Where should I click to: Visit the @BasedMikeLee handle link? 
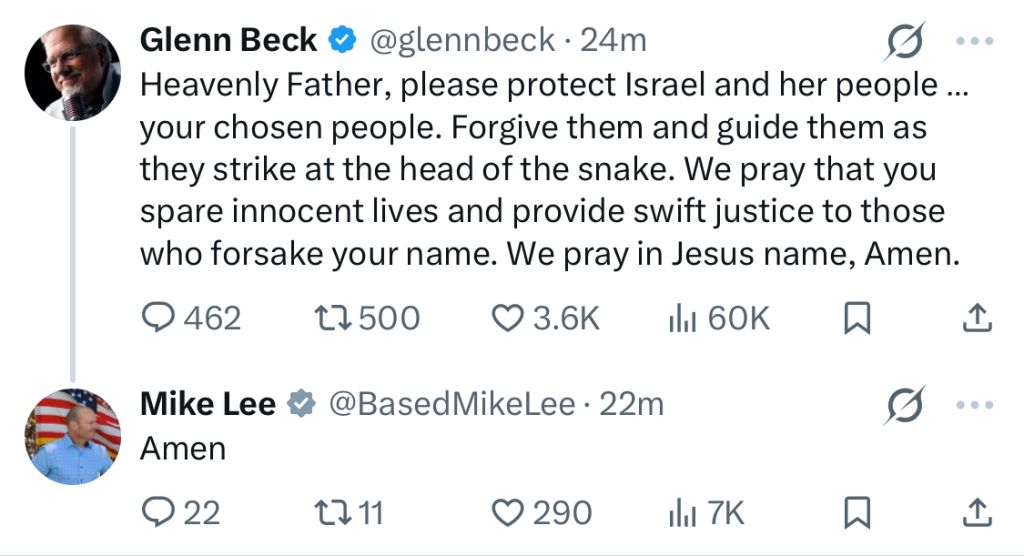tap(452, 404)
